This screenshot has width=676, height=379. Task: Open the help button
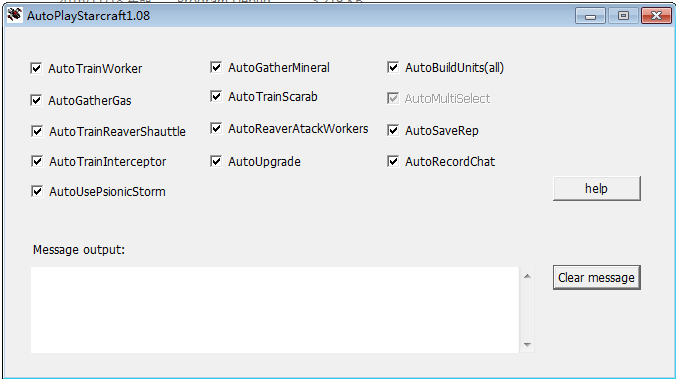pyautogui.click(x=597, y=188)
